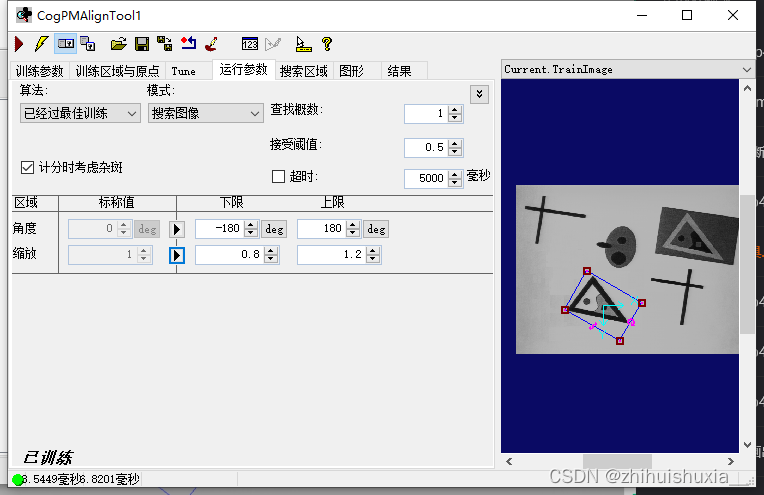Open the 模式 mode dropdown
Viewport: 764px width, 495px height.
206,114
